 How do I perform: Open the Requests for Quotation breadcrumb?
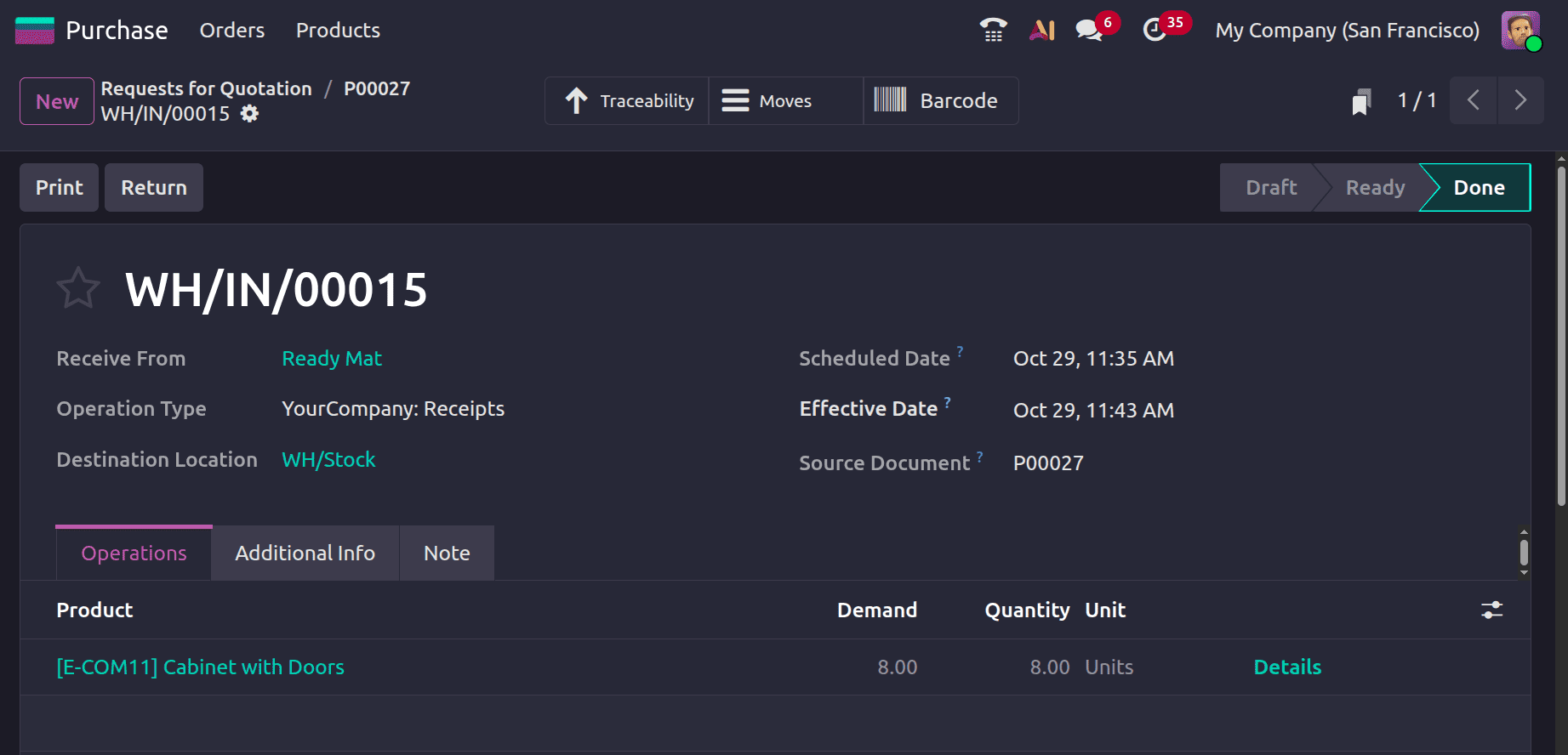[207, 88]
